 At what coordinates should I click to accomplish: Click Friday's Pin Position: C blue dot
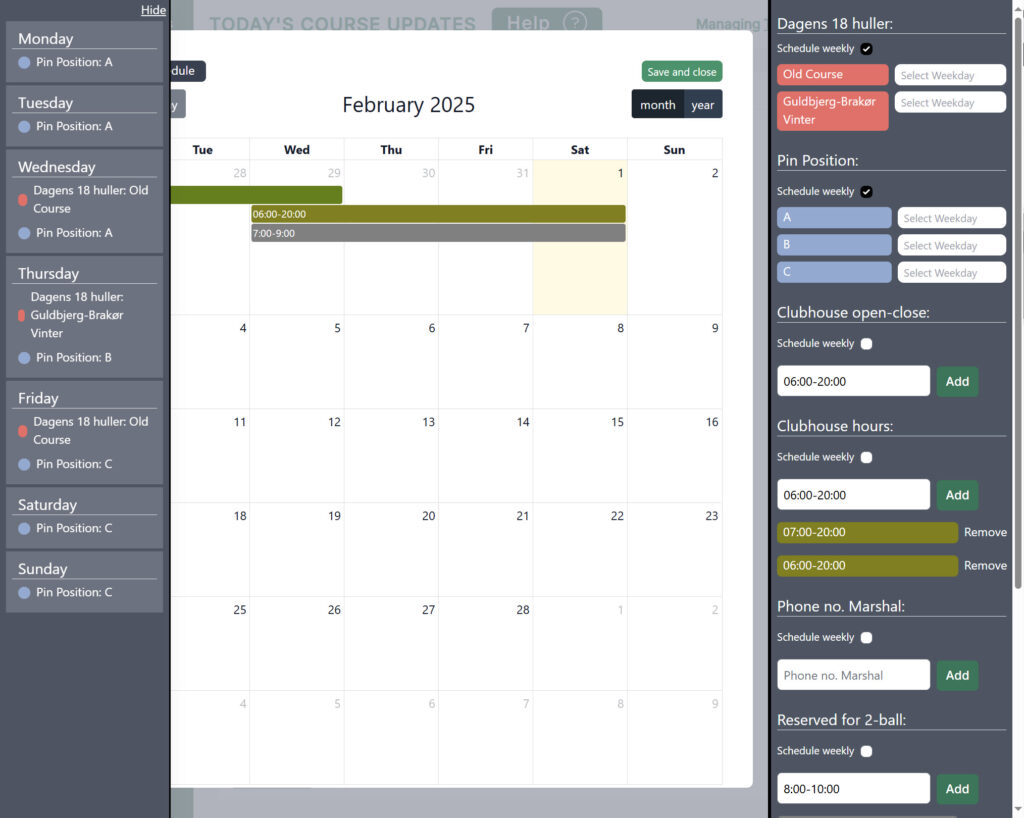[24, 464]
